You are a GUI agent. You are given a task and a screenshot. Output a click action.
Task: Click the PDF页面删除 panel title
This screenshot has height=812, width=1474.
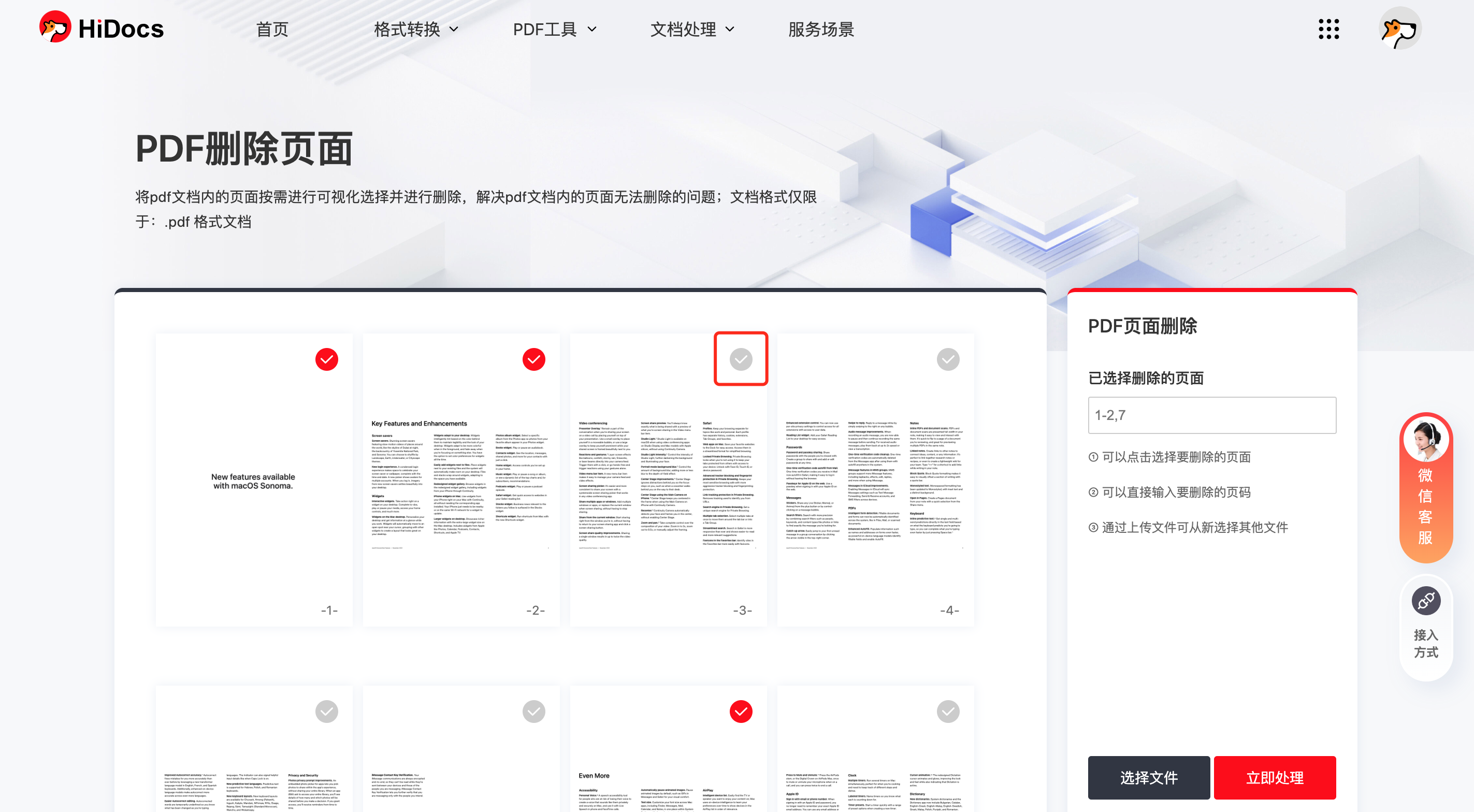click(x=1142, y=326)
